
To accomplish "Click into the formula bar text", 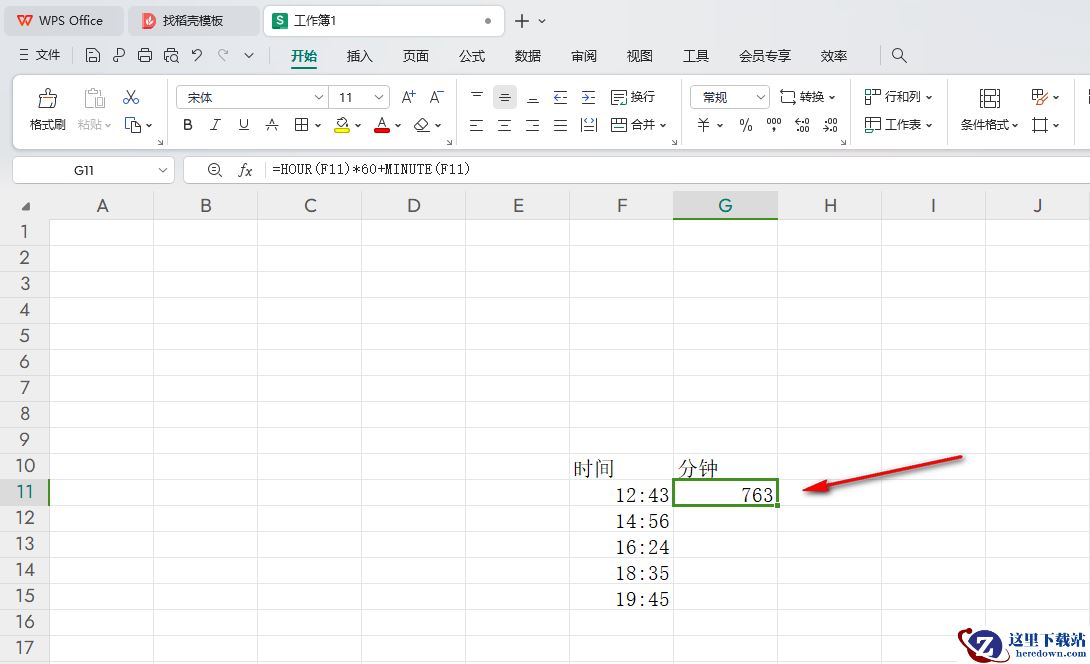I will [x=371, y=169].
